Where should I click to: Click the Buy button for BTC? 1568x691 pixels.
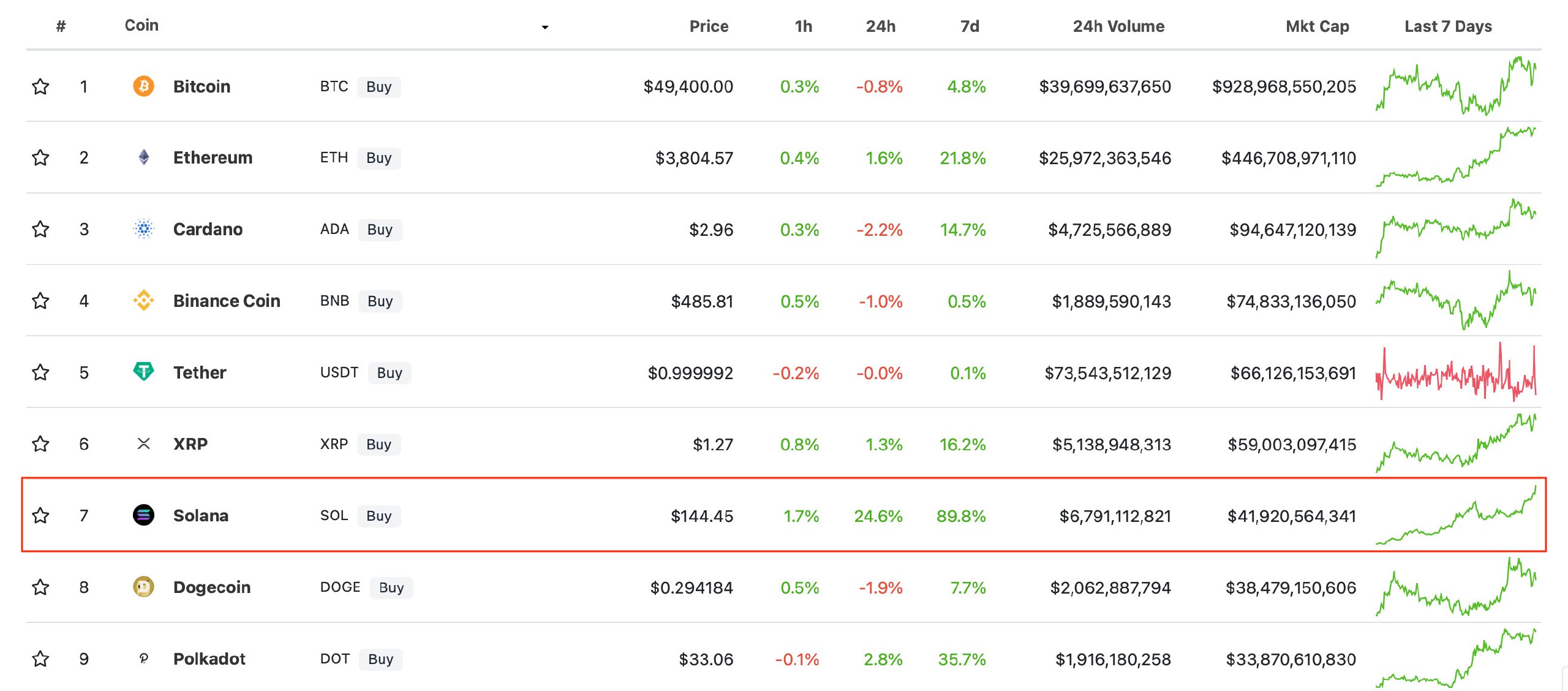pos(379,87)
